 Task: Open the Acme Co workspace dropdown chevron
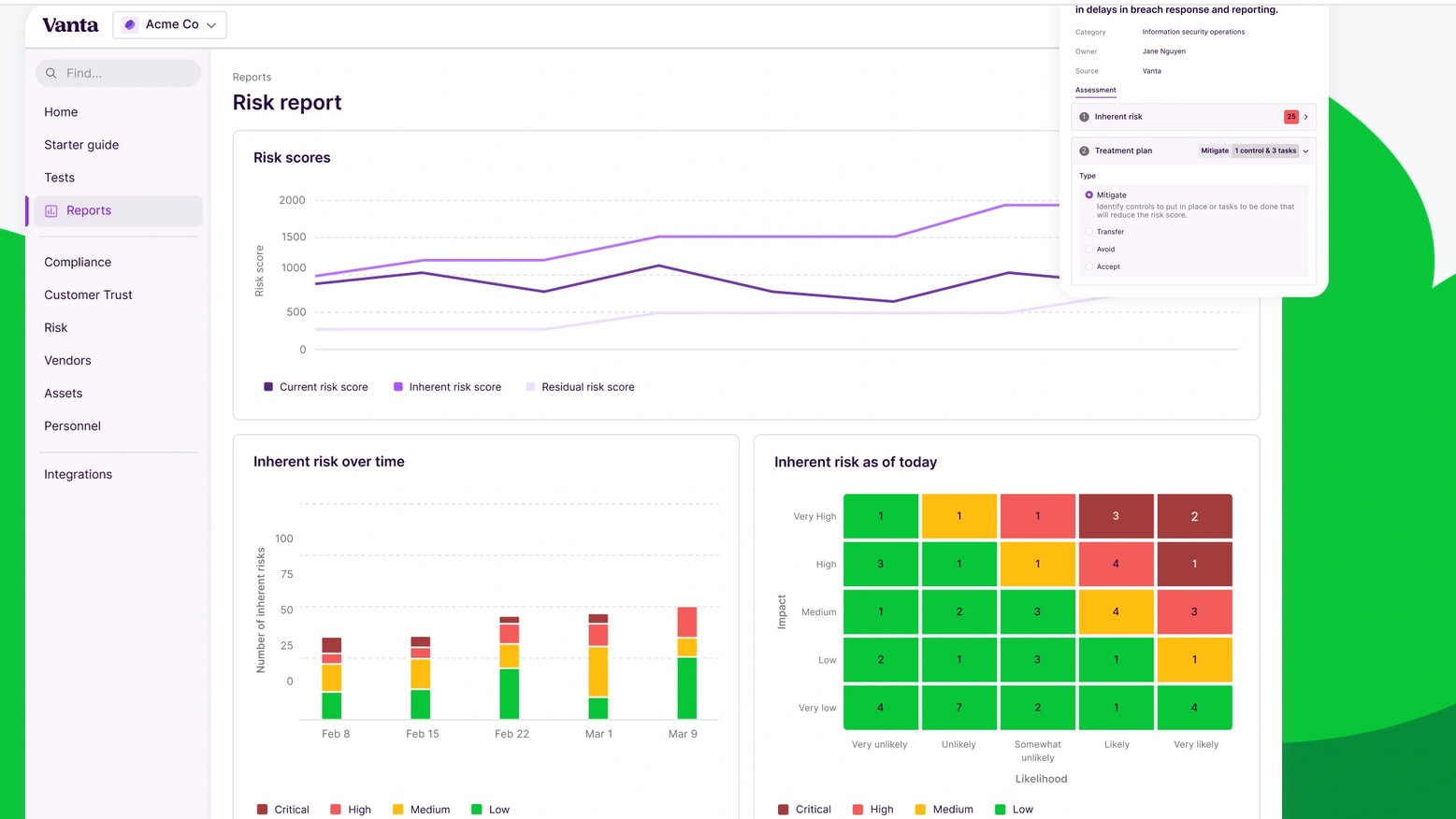pyautogui.click(x=211, y=25)
